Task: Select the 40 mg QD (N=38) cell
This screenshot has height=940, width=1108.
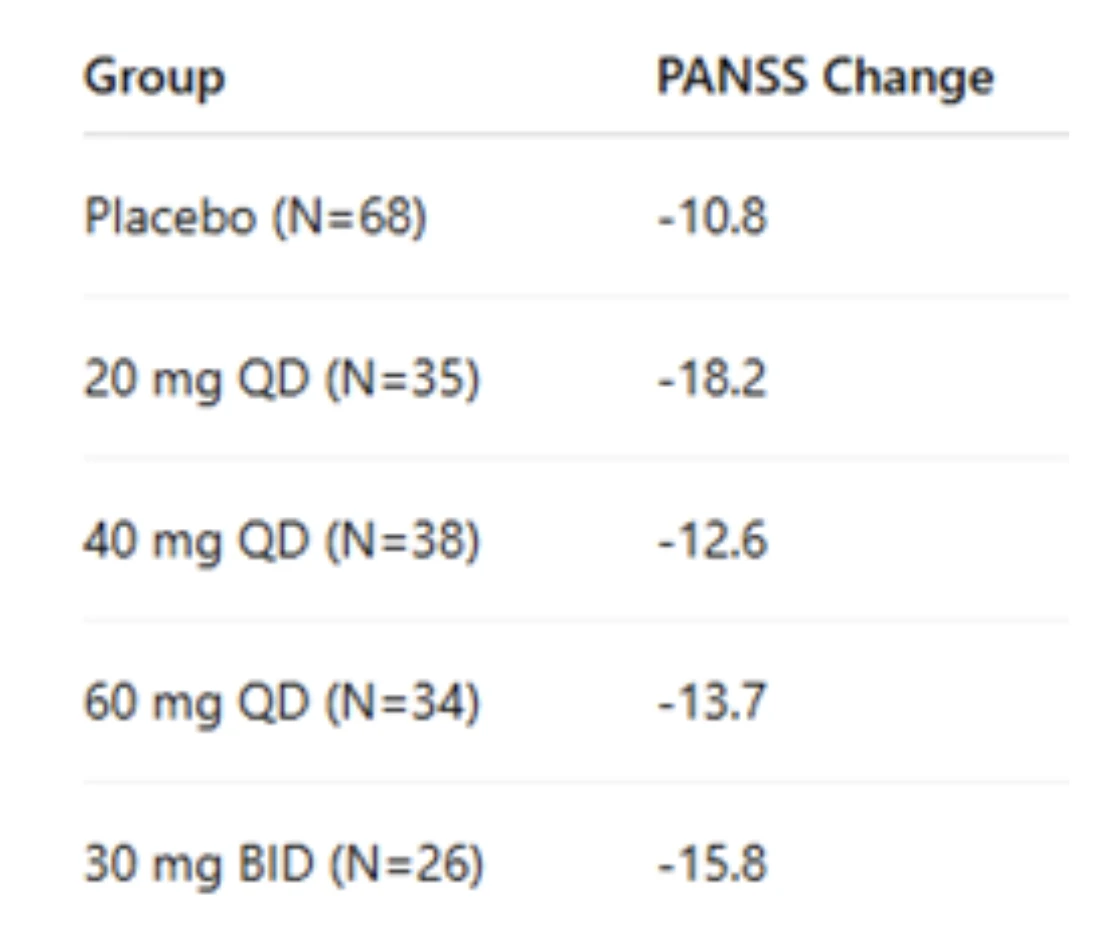Action: point(282,541)
